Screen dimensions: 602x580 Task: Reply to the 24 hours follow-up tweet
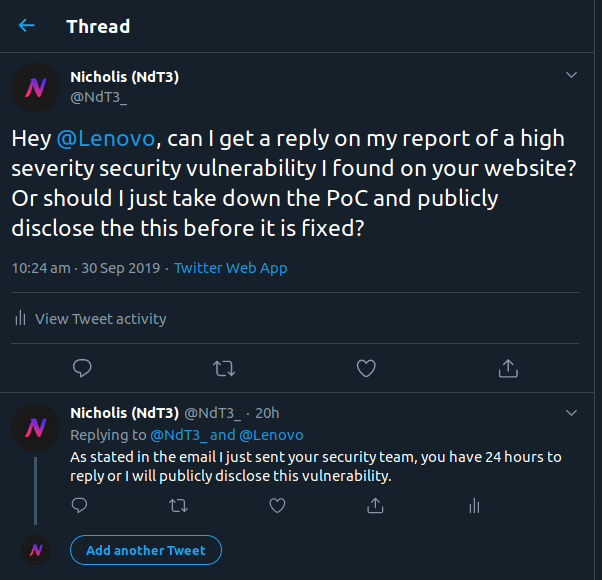[79, 506]
